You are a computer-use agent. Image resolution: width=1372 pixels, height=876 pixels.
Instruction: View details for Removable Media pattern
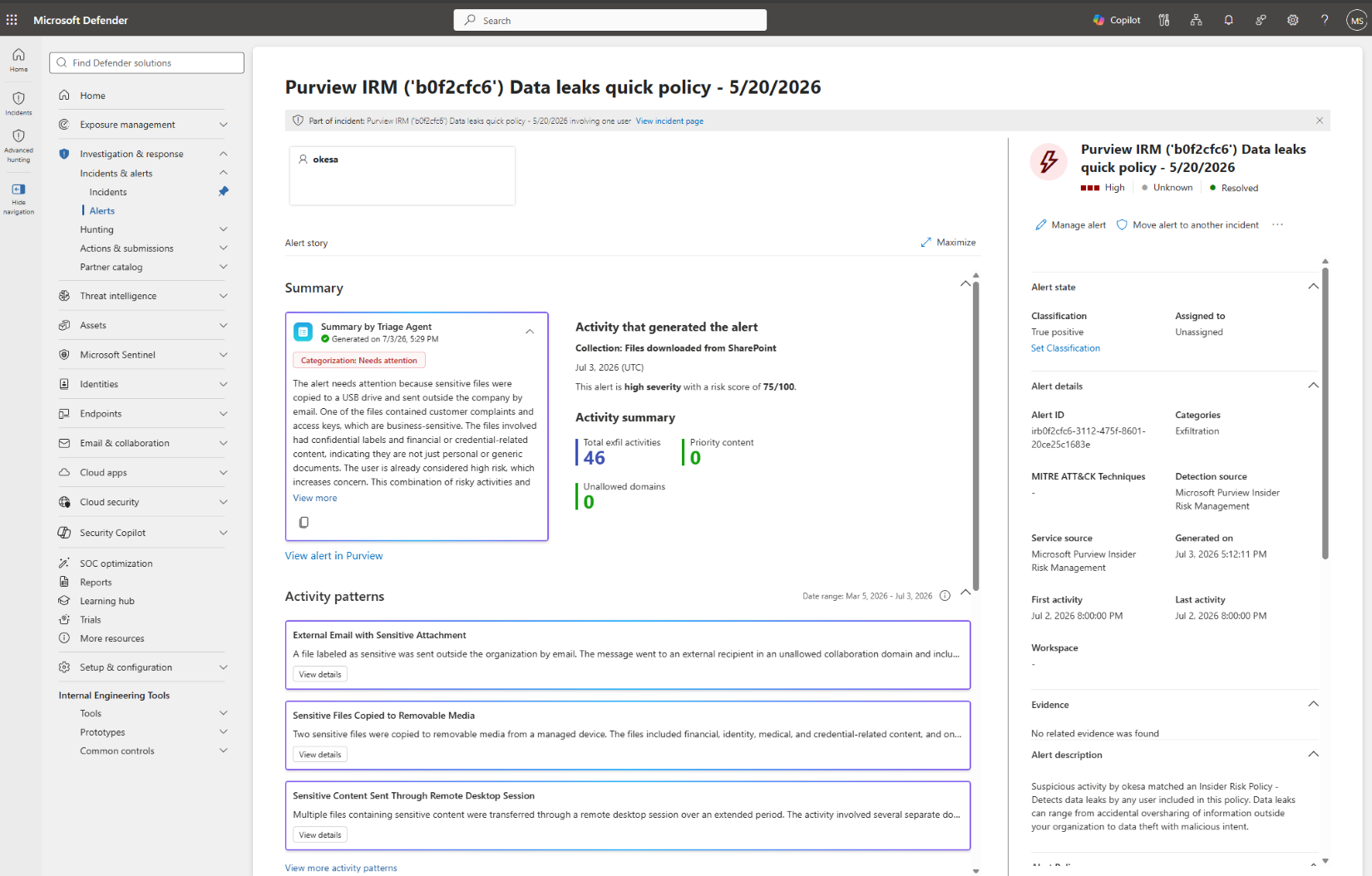[320, 755]
